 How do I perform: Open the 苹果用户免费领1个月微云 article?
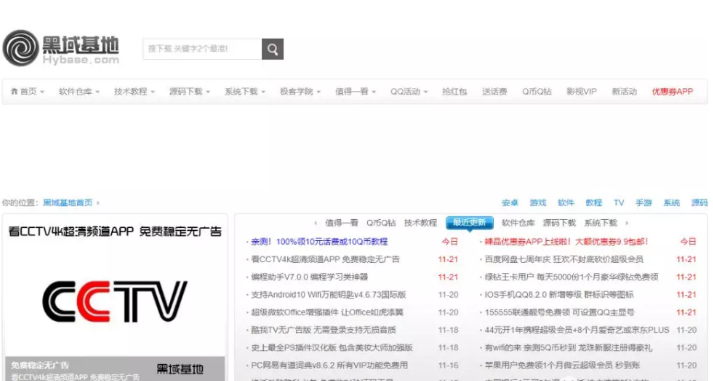(562, 365)
